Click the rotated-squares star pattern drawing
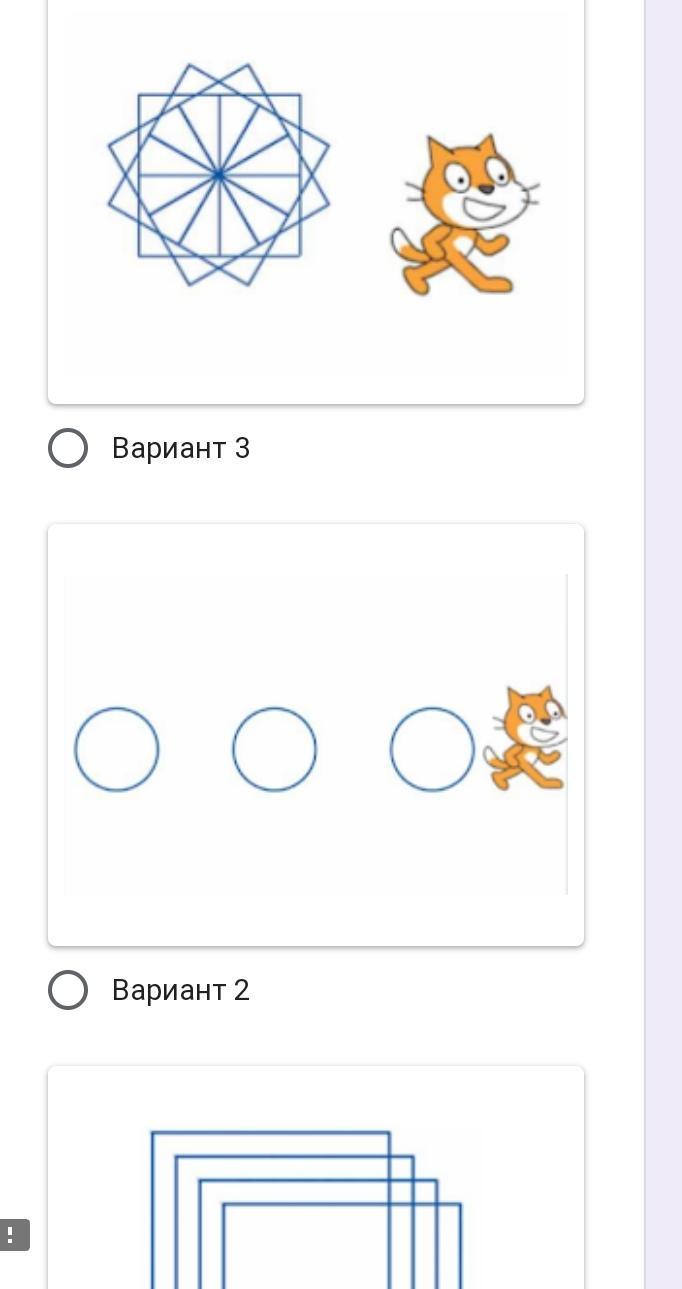This screenshot has width=682, height=1289. pyautogui.click(x=219, y=175)
